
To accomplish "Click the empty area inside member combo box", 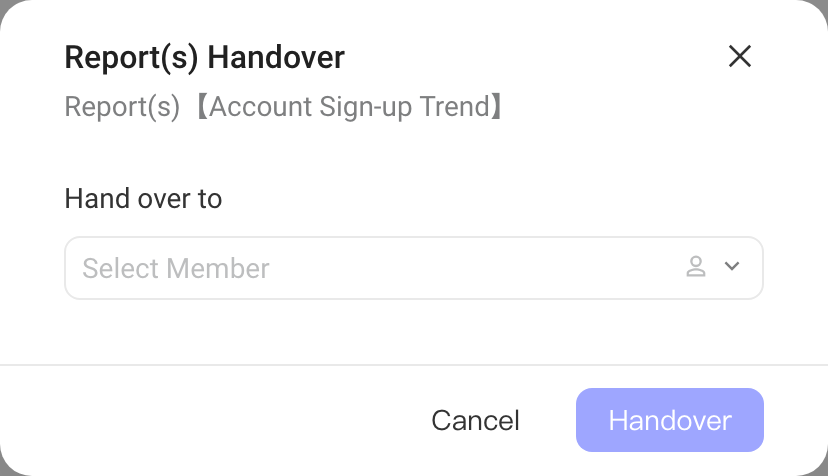I will 475,268.
